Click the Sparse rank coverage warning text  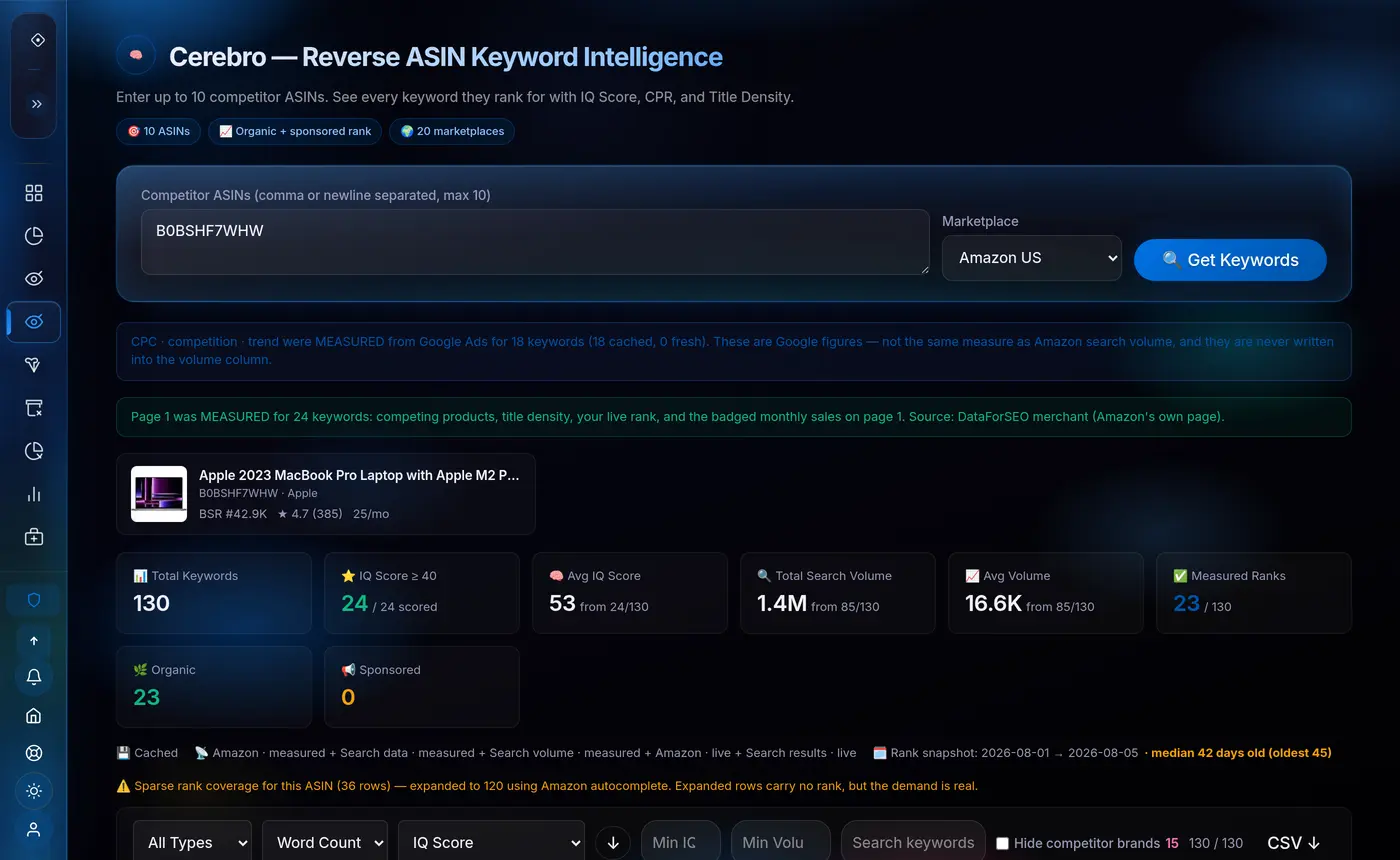click(x=547, y=786)
